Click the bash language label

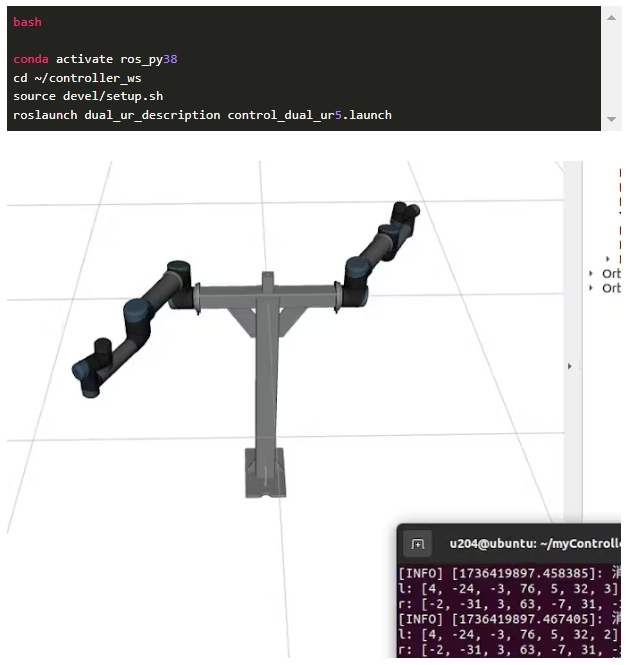click(28, 22)
